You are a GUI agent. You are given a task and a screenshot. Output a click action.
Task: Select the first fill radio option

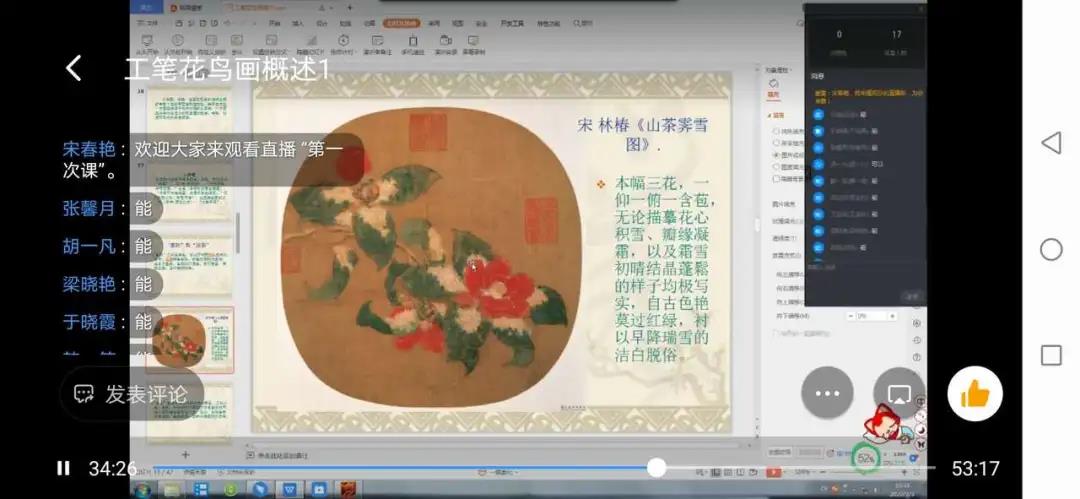[776, 130]
